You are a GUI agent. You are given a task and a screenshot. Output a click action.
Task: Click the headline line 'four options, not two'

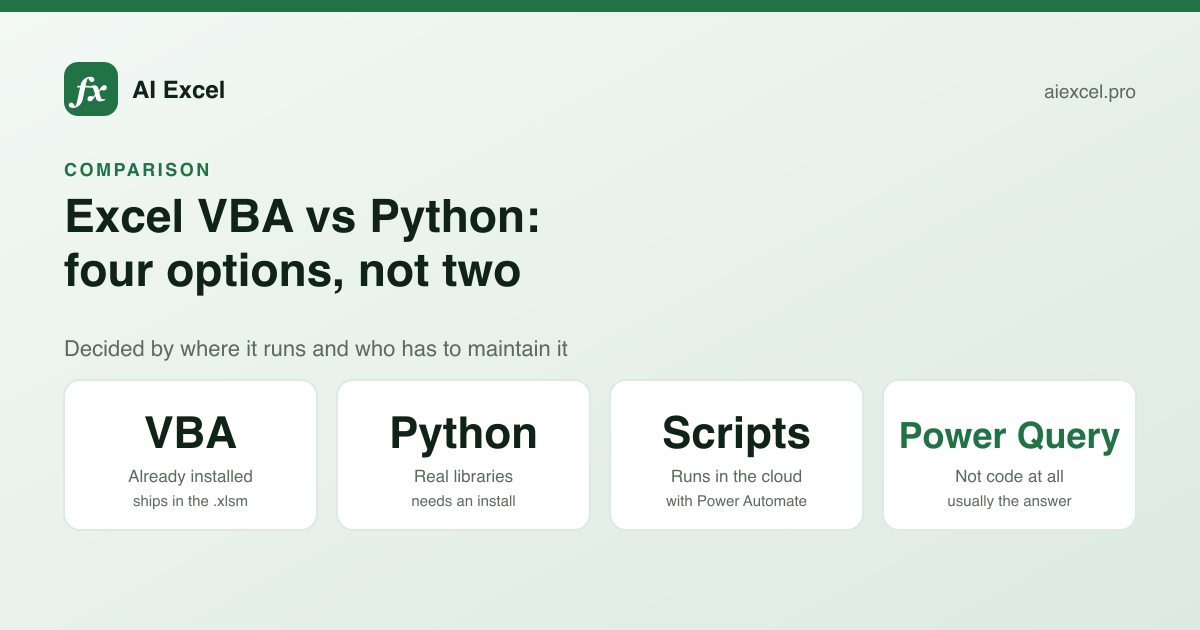coord(292,271)
